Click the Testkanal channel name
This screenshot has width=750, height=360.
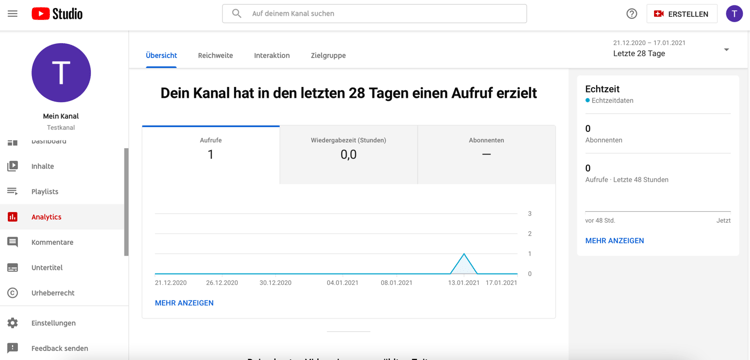click(61, 128)
